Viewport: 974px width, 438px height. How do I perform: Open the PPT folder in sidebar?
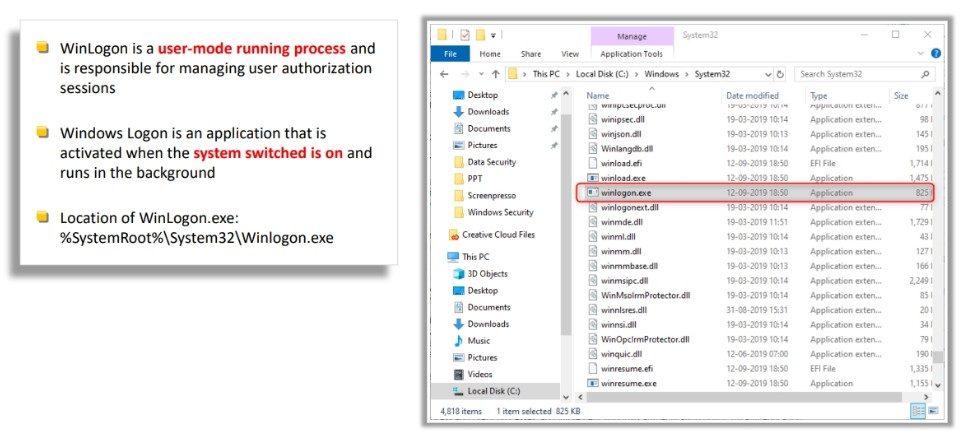[475, 179]
